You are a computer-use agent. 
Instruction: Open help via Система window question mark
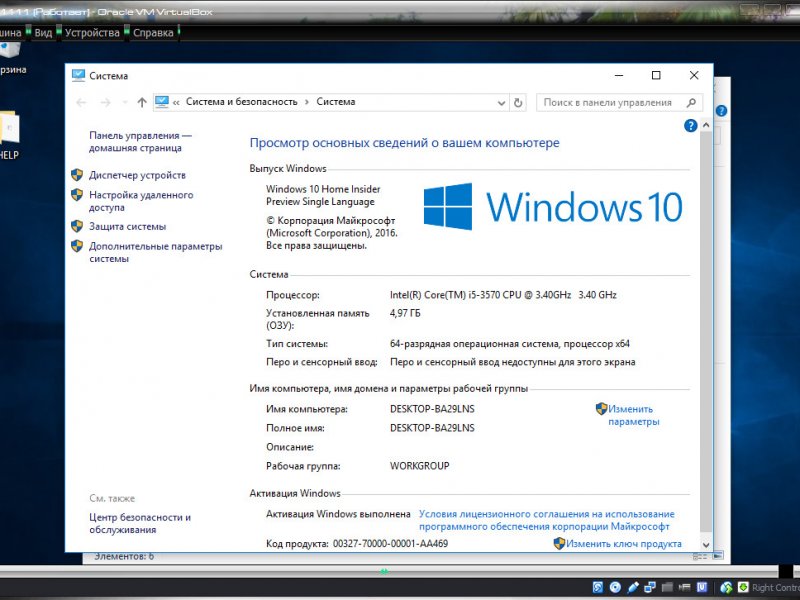click(x=690, y=126)
